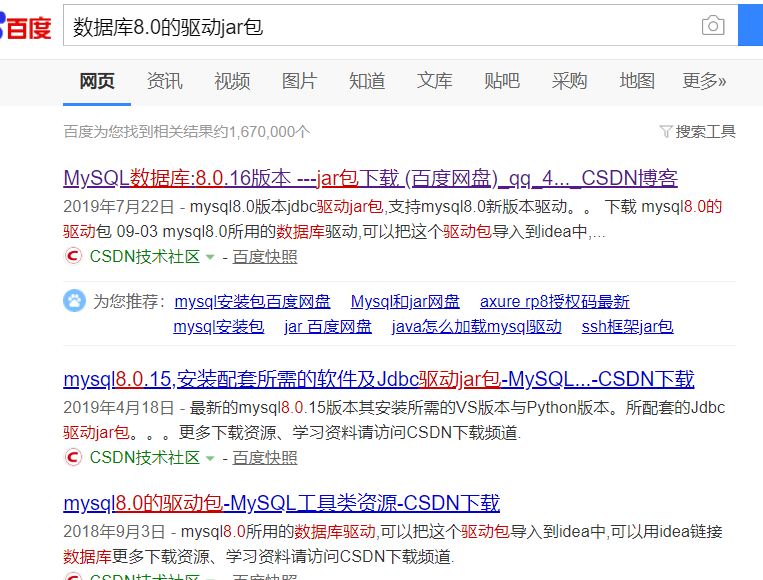
Task: Open suggestion java怎么加载mysql驱动
Action: (476, 326)
